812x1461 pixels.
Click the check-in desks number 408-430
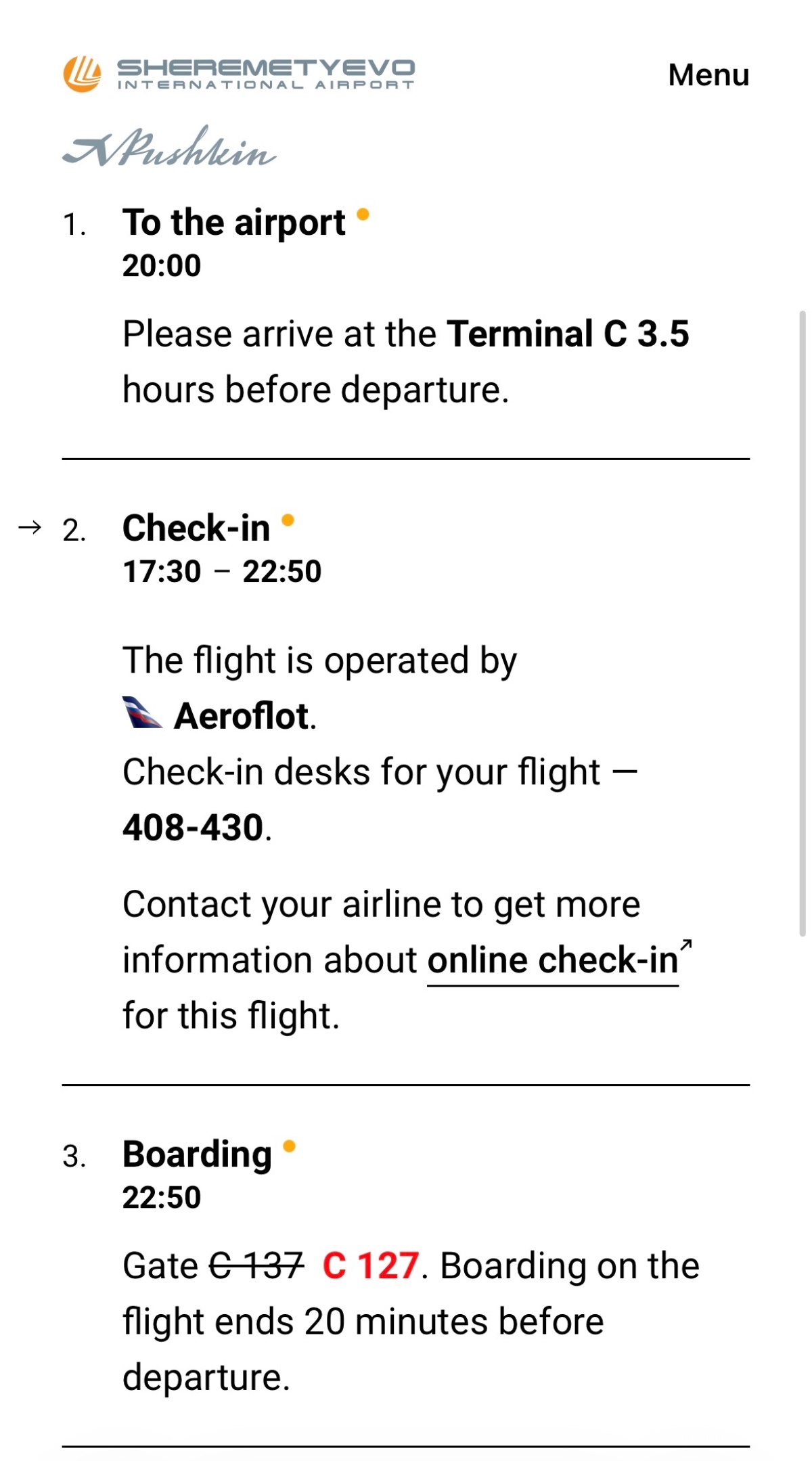(193, 828)
